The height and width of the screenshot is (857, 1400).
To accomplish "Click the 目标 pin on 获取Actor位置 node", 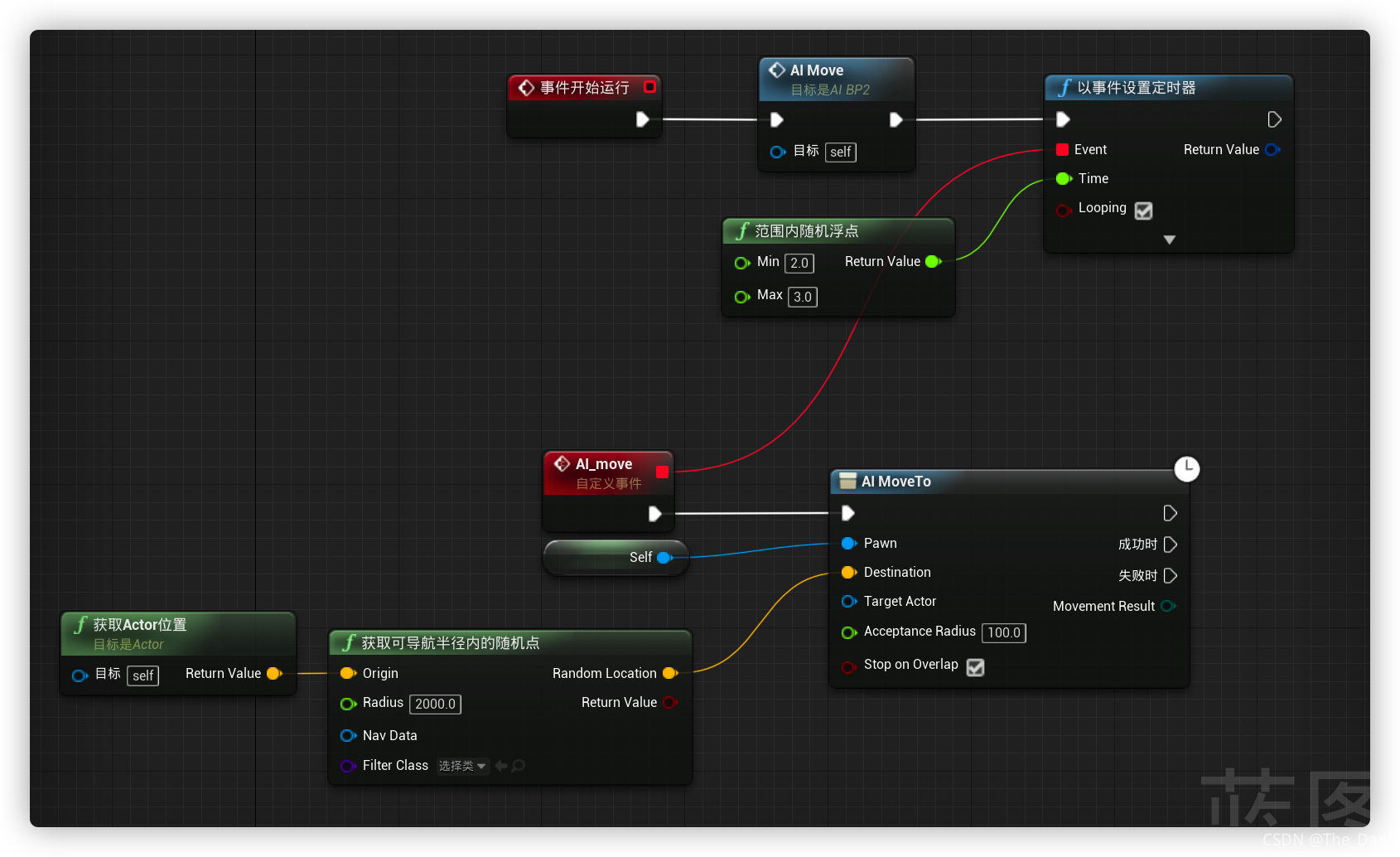I will [x=80, y=675].
